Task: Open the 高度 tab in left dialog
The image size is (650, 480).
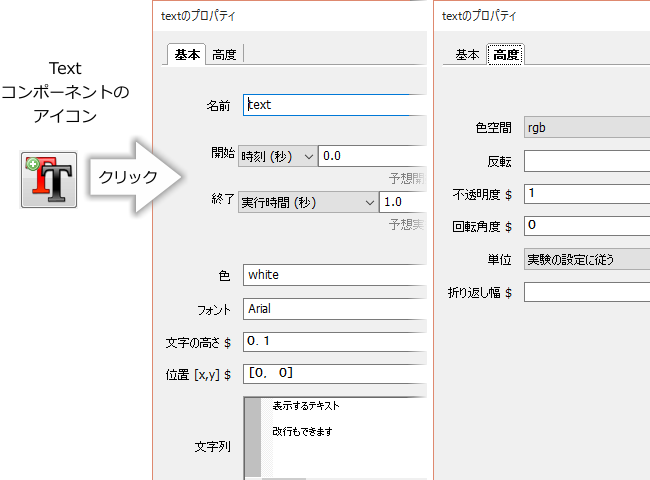Action: click(x=224, y=54)
